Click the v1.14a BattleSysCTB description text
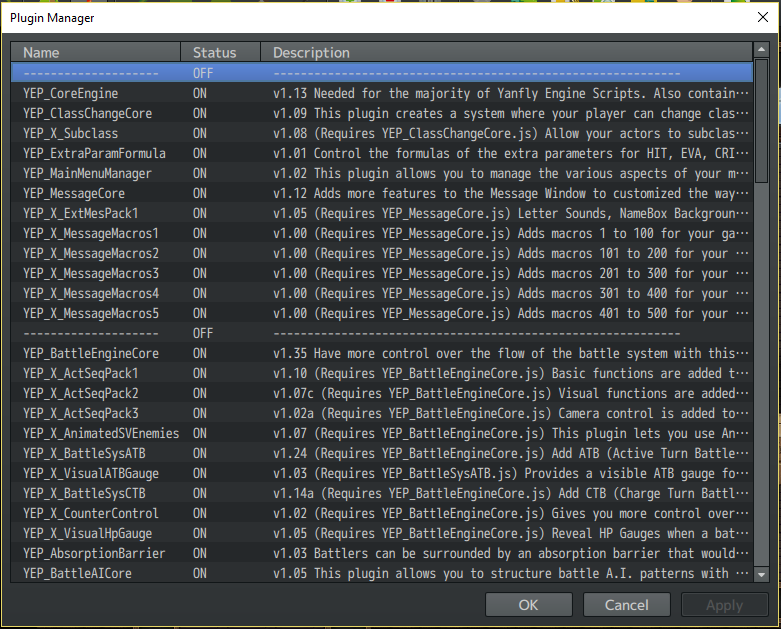781x629 pixels. tap(511, 493)
